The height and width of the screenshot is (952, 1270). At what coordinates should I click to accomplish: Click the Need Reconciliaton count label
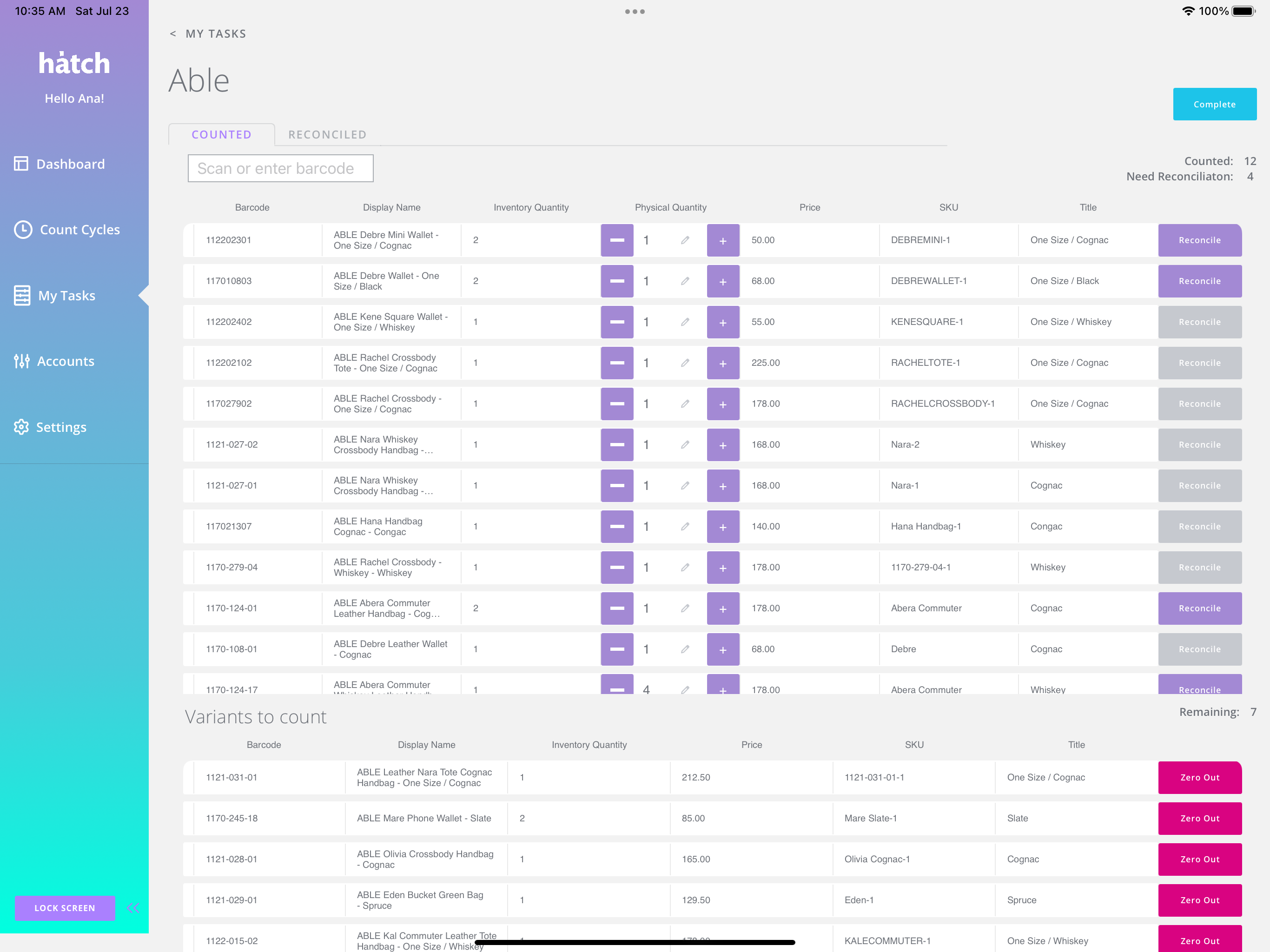(1179, 176)
